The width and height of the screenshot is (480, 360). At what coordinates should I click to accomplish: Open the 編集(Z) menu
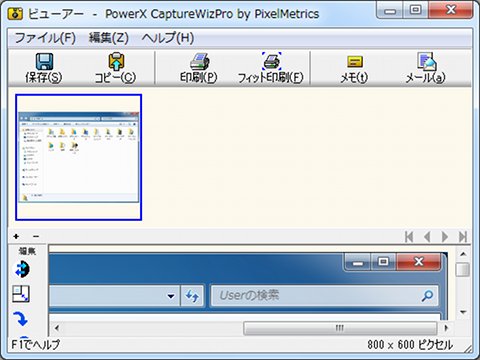click(x=109, y=38)
